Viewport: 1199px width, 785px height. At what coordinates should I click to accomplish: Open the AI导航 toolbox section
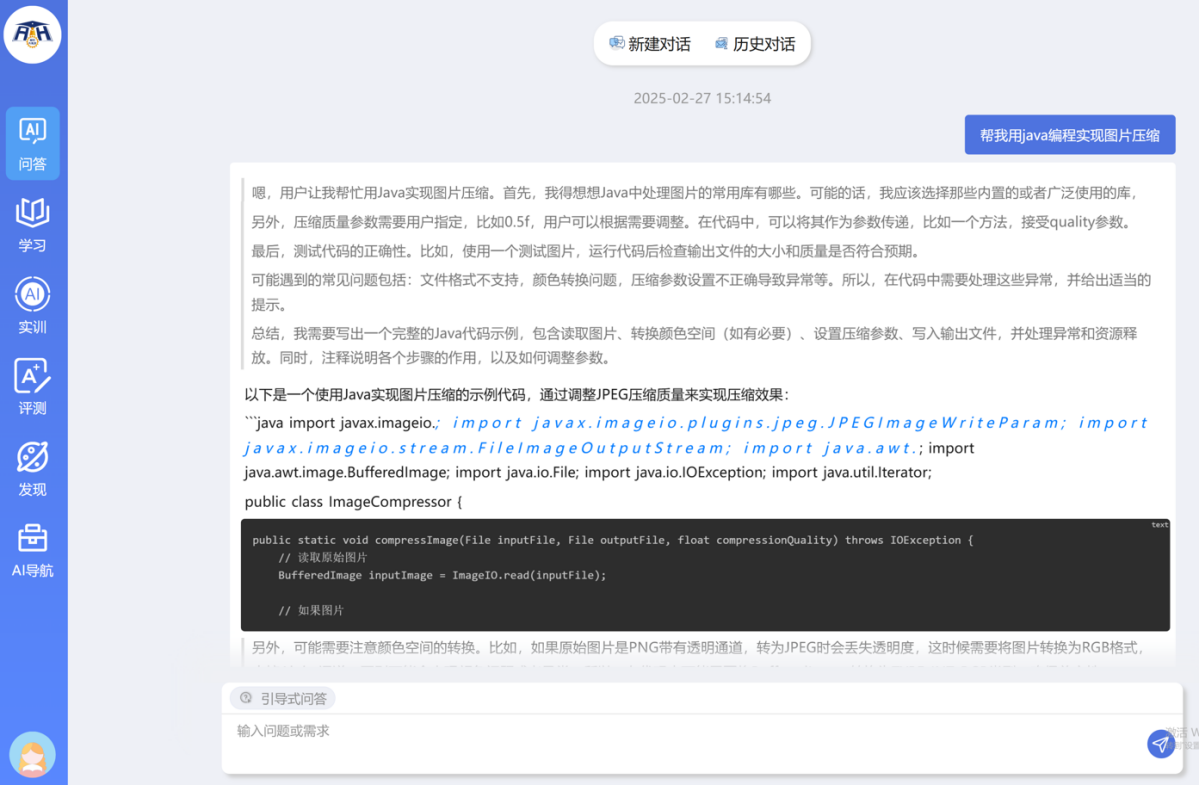coord(33,551)
